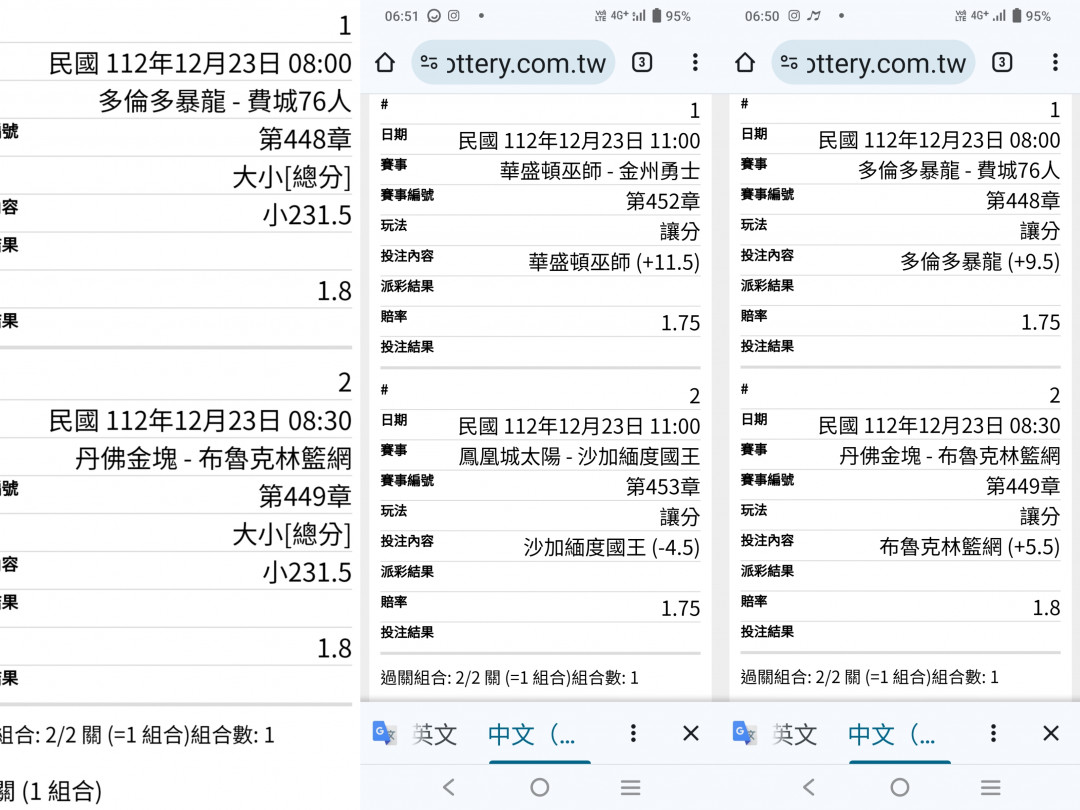Click odds 1.8 in right phone
Screen dimensions: 1080x810
coord(1046,608)
